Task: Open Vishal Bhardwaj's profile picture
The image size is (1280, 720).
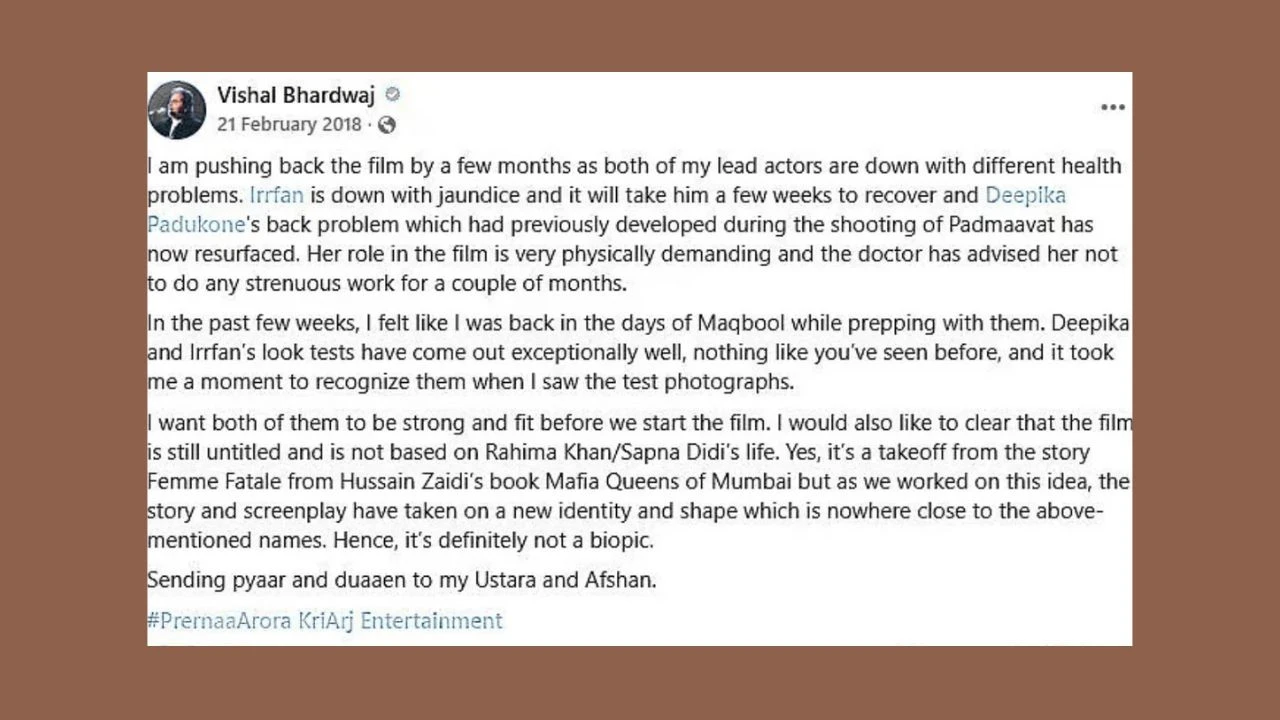Action: click(177, 109)
